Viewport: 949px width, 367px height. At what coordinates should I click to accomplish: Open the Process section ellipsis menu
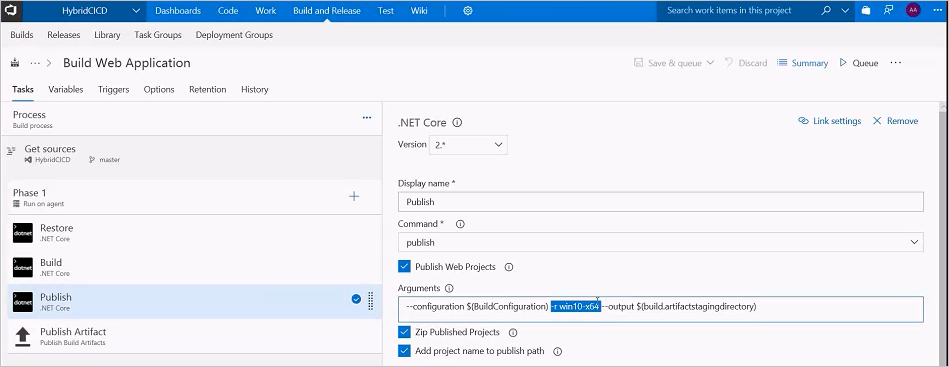tap(367, 117)
